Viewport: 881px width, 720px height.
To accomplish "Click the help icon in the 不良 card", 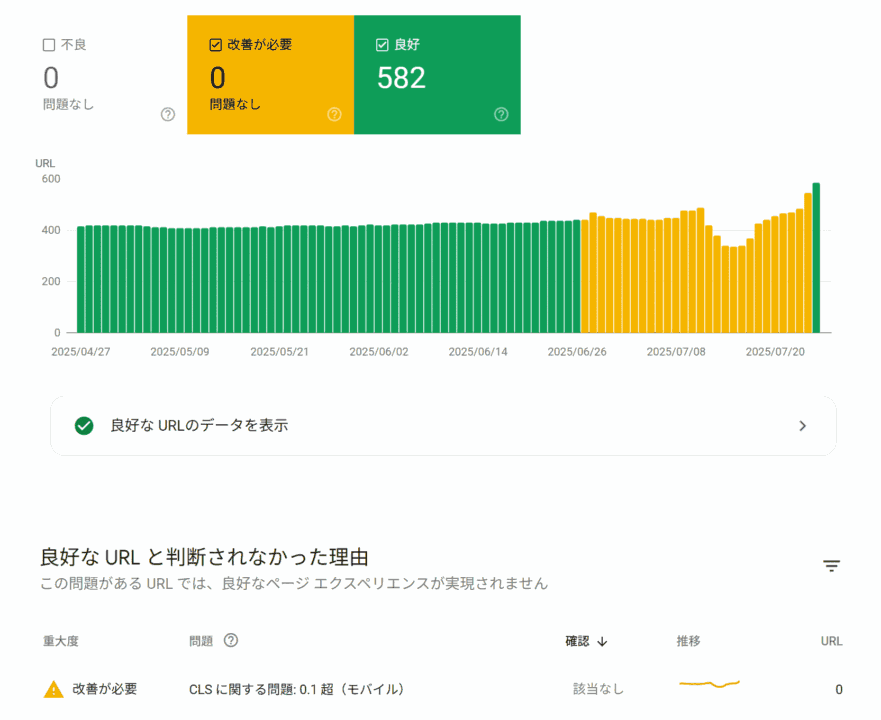I will (167, 114).
